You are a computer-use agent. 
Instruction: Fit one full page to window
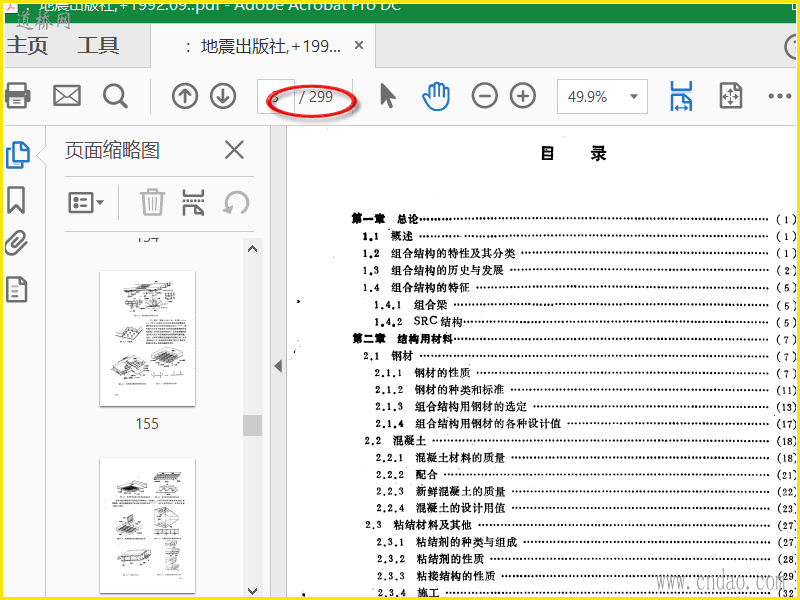731,96
